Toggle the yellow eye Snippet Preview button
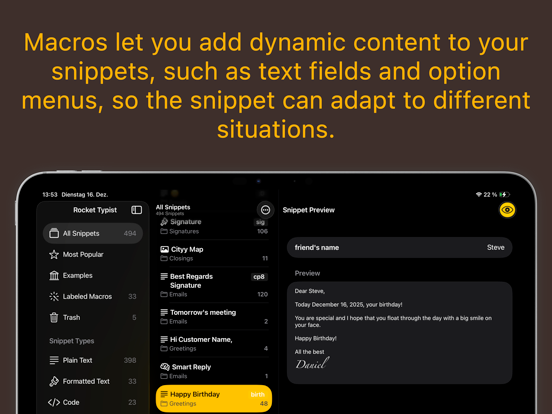This screenshot has height=414, width=552. tap(507, 210)
